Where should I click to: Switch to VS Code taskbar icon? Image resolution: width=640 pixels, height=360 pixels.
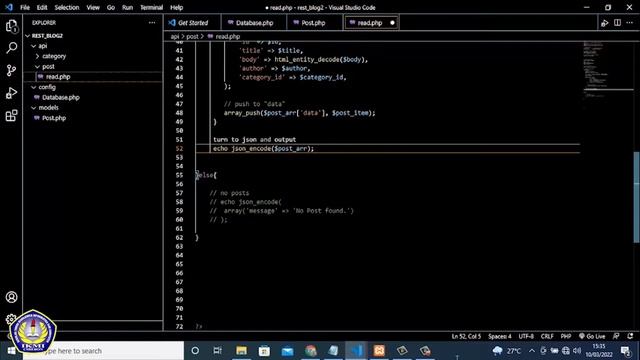(x=356, y=351)
